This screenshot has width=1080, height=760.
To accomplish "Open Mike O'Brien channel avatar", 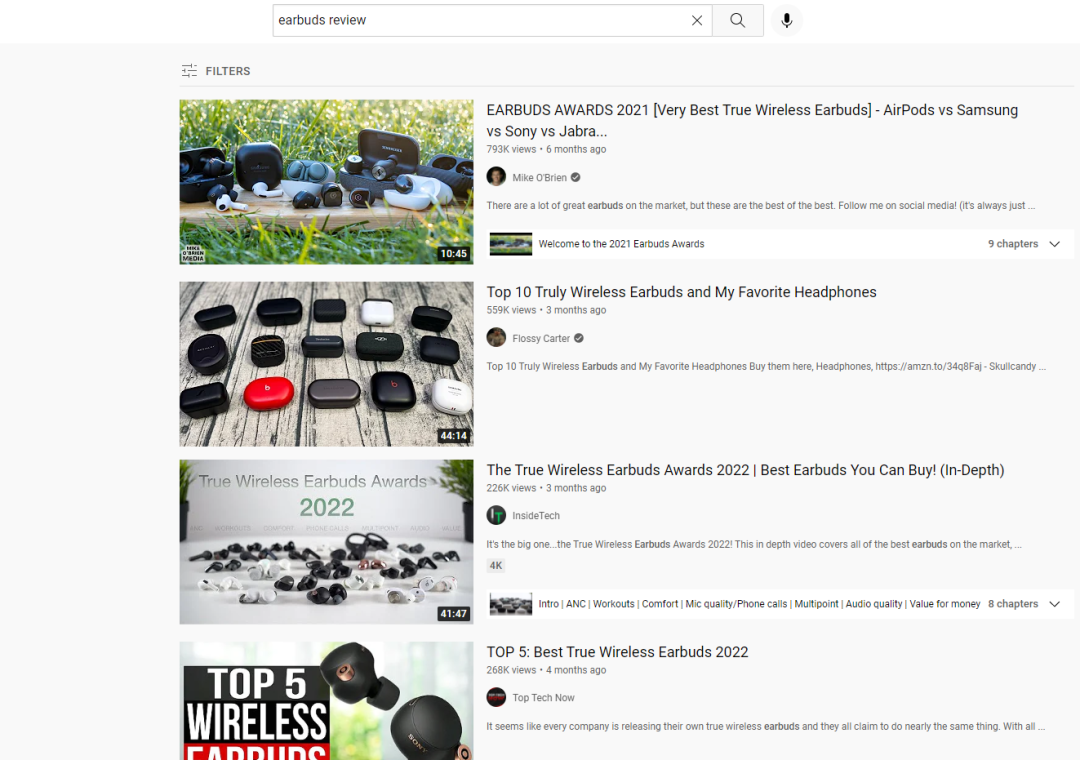I will coord(496,177).
